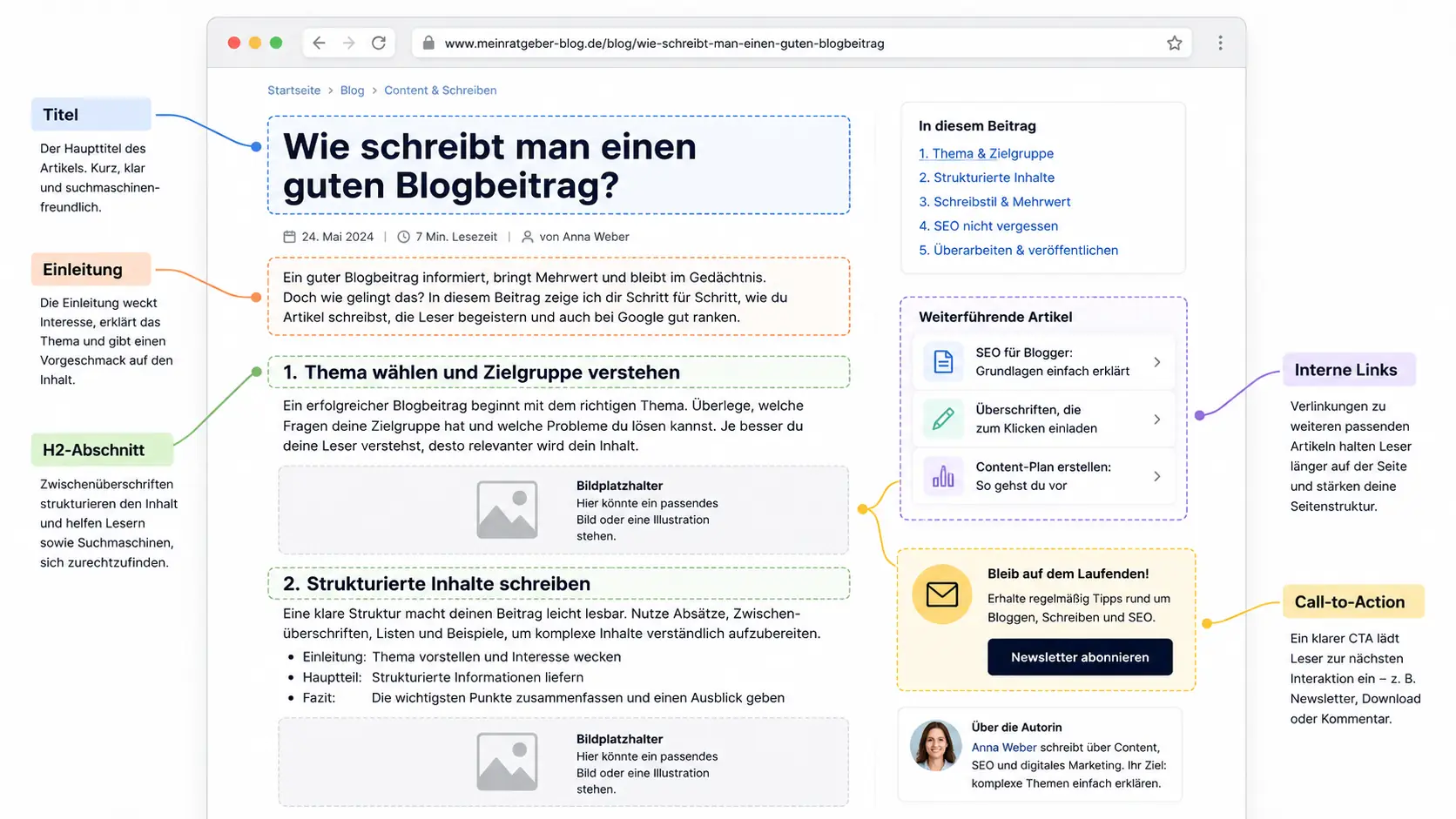Screen dimensions: 1456x819
Task: Click the second Bildplatzhalter image icon
Action: click(507, 762)
